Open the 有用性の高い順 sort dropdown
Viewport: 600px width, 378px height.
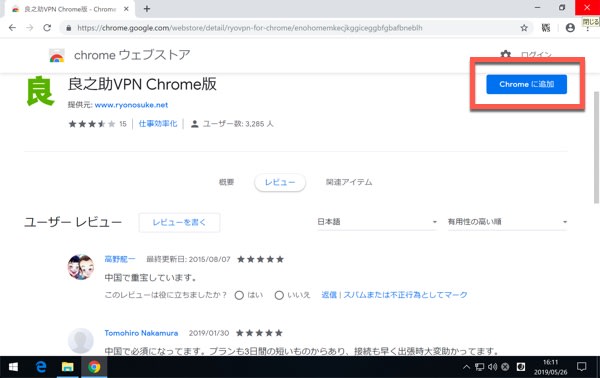(x=507, y=222)
